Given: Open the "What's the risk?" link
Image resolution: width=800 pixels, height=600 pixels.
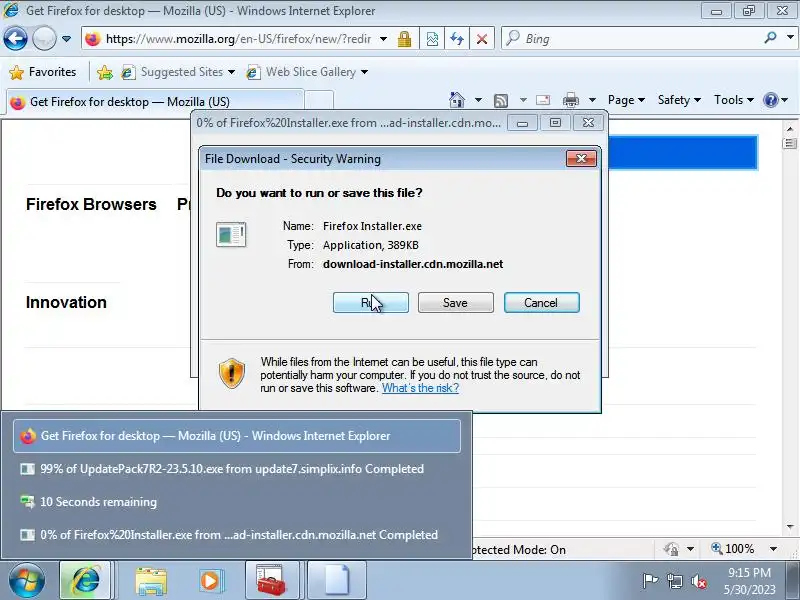Looking at the screenshot, I should [420, 388].
